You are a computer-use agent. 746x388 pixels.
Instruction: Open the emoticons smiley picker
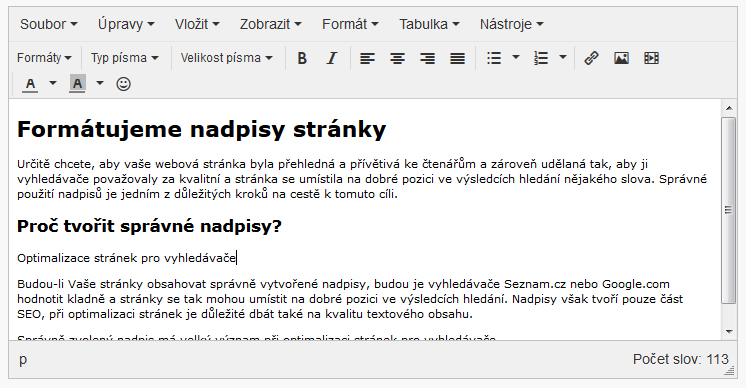[123, 84]
